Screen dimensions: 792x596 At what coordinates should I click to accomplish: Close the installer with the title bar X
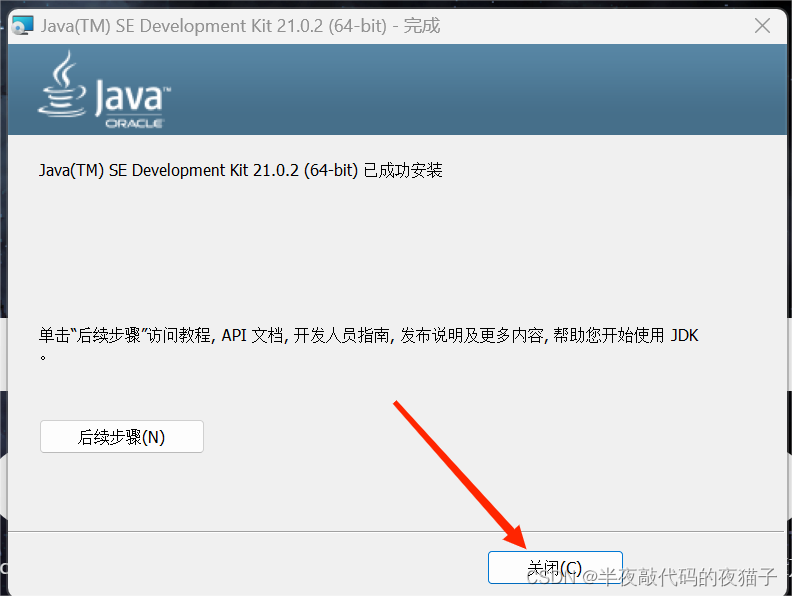click(762, 26)
